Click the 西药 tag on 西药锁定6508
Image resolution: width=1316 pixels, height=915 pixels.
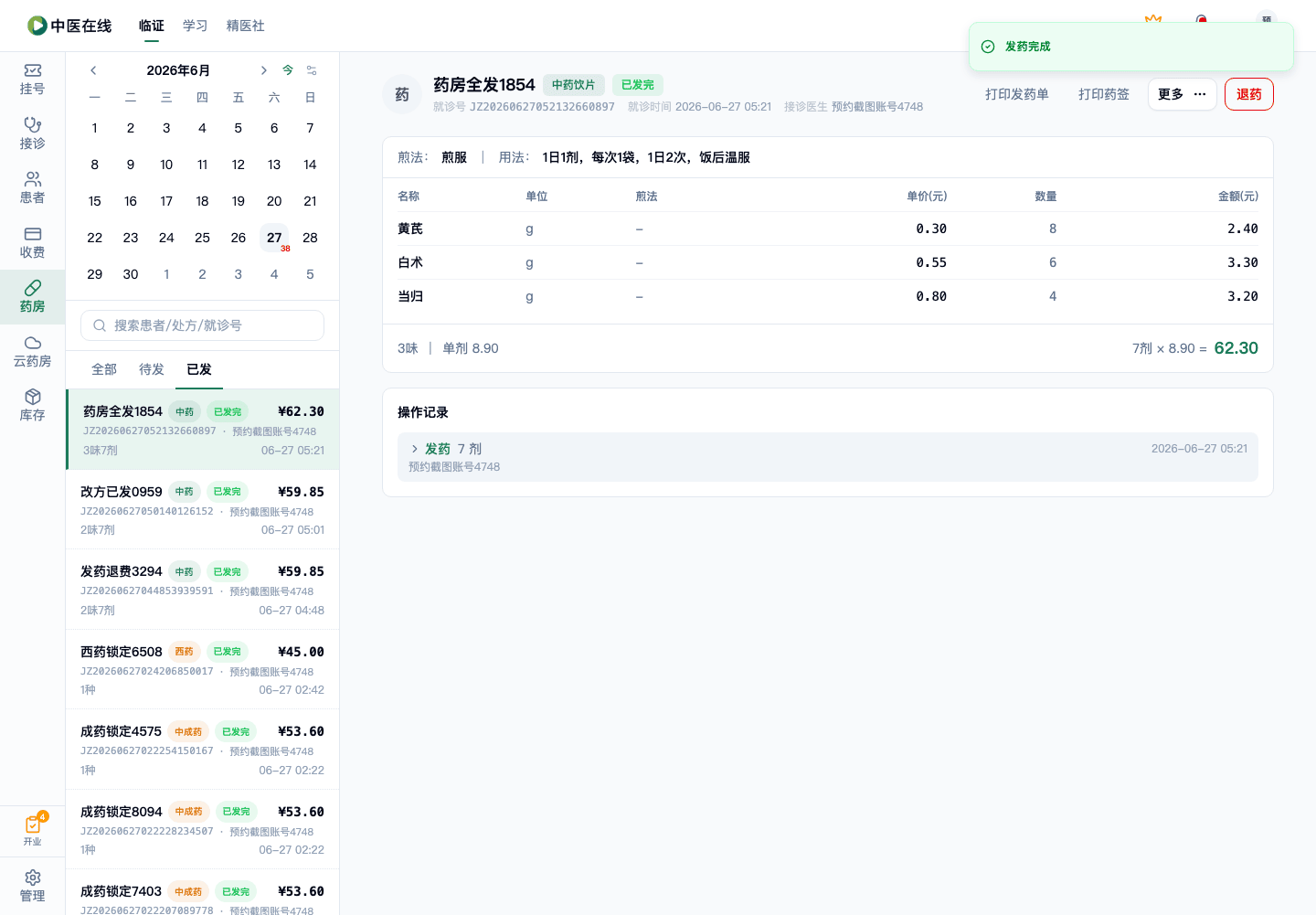(x=184, y=652)
